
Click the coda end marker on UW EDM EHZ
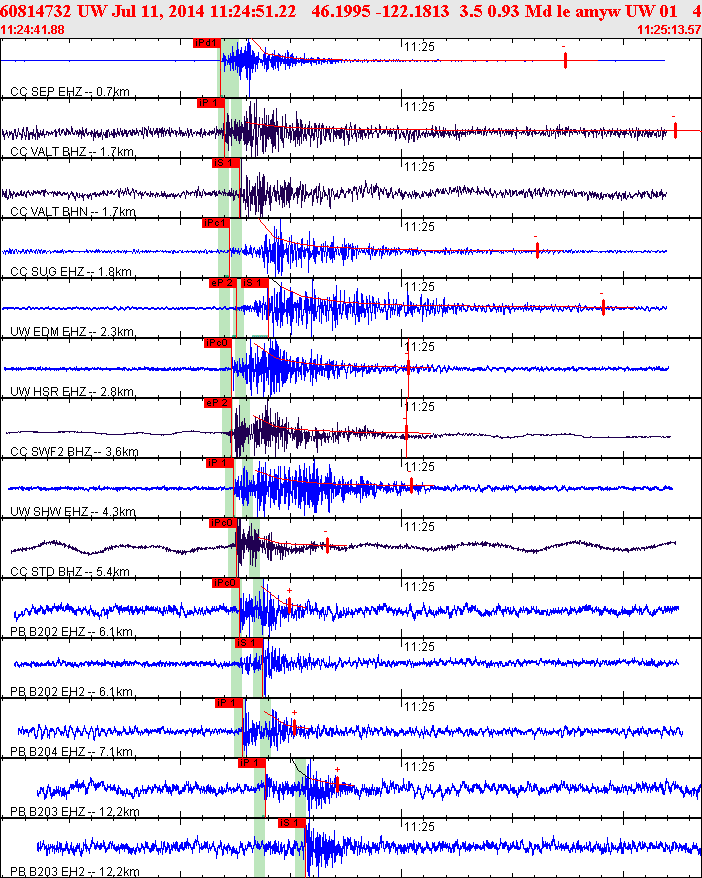click(603, 307)
